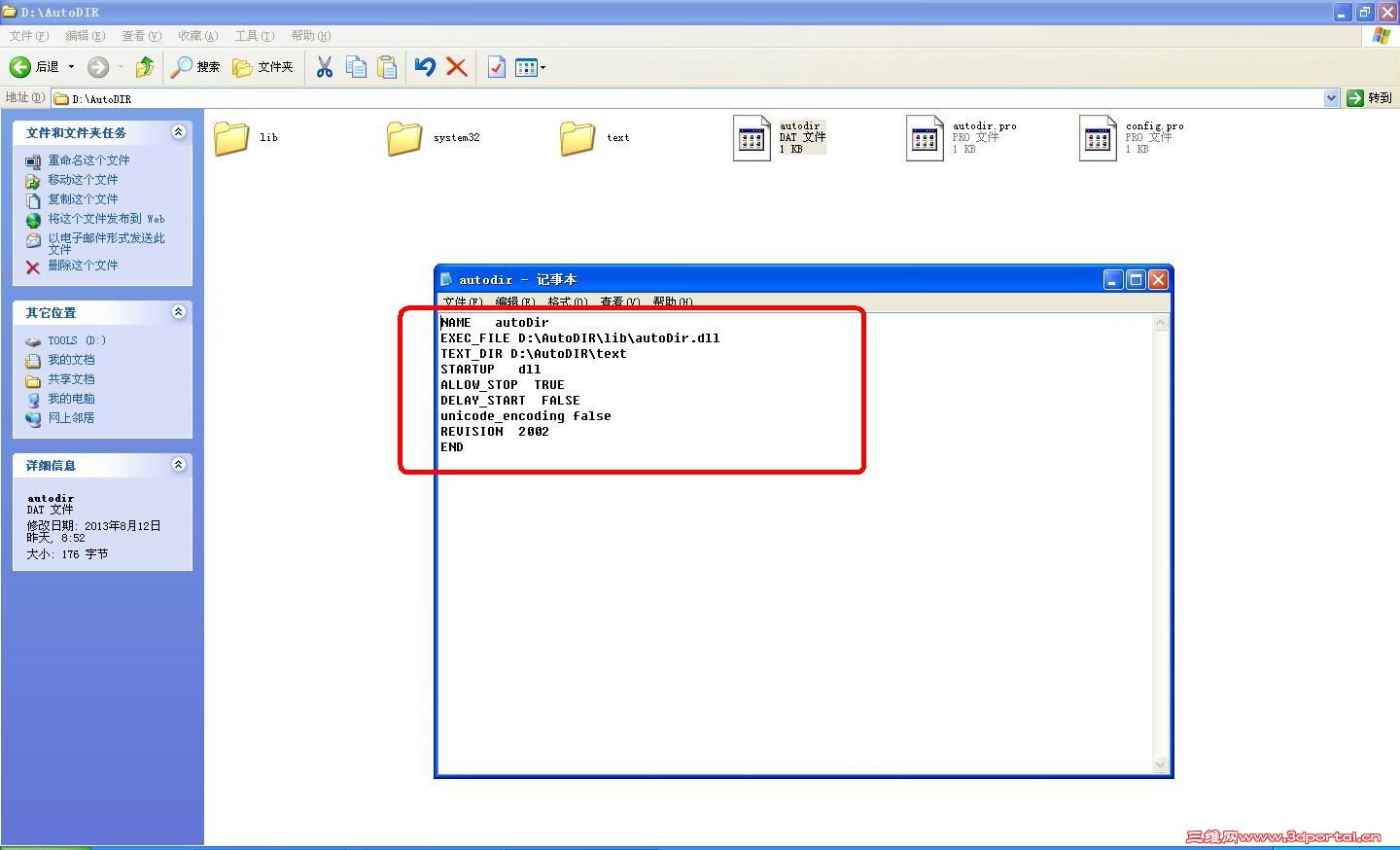Open Explorer 文件(F) menu

click(x=29, y=36)
